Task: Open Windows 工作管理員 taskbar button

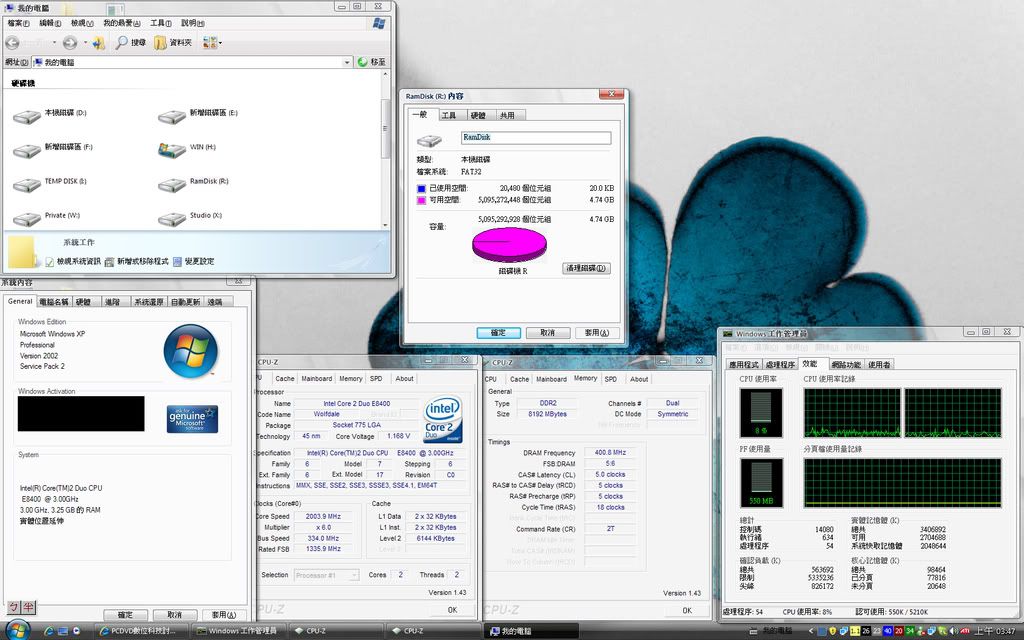Action: click(240, 631)
